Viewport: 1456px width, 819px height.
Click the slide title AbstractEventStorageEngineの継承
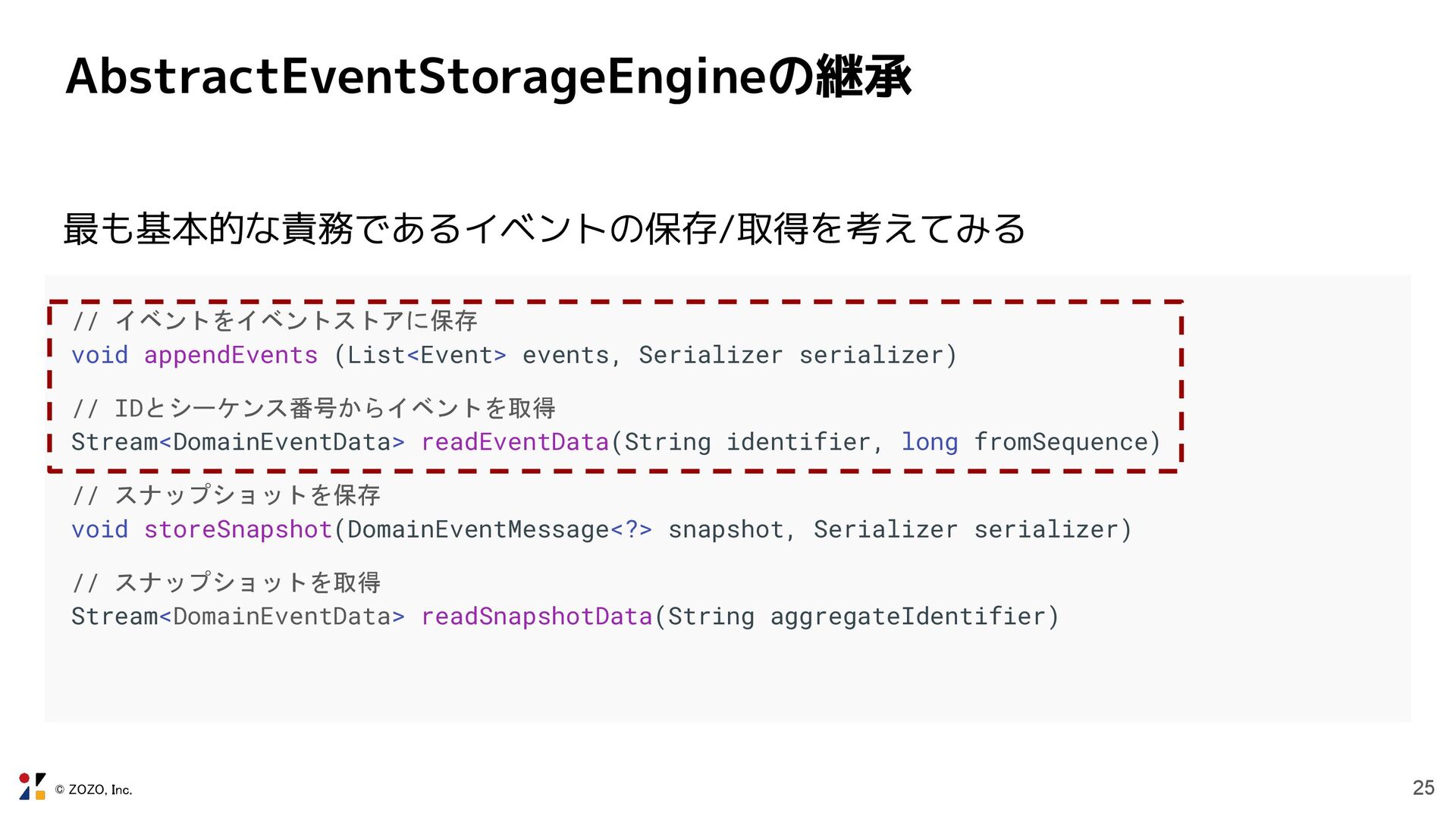488,77
